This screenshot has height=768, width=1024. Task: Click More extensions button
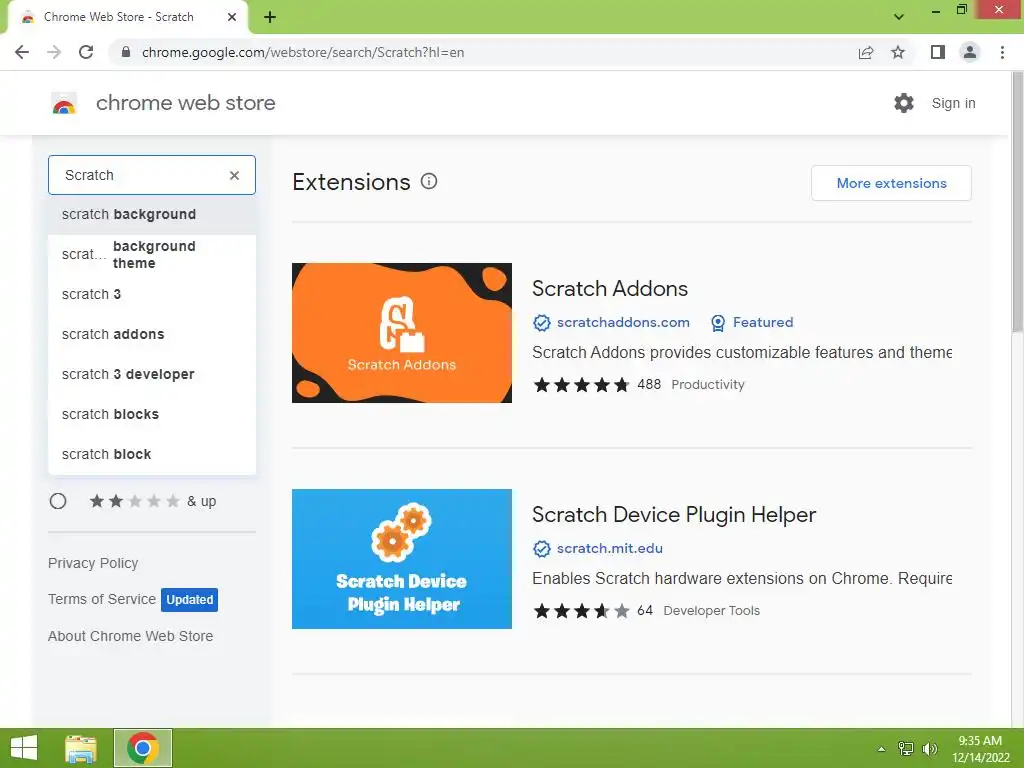[891, 184]
